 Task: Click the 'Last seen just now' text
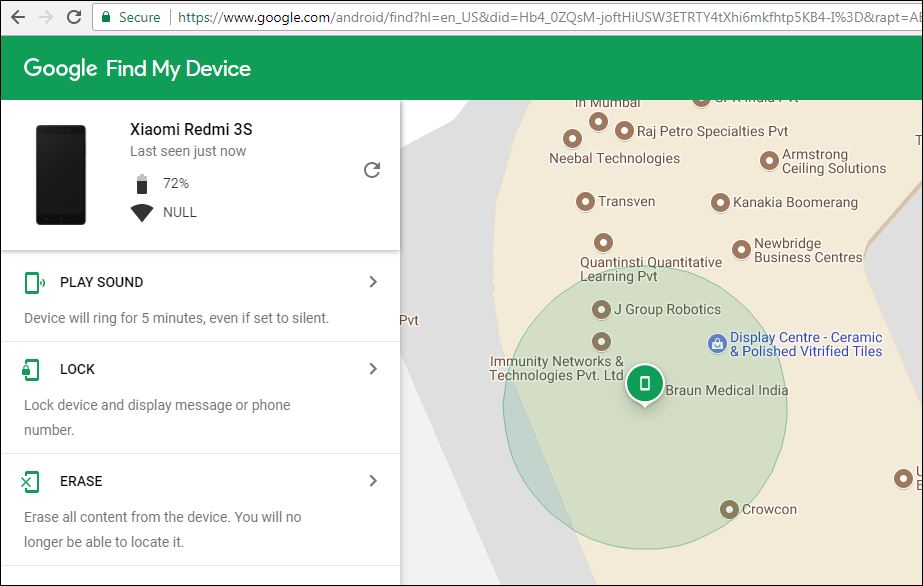188,151
